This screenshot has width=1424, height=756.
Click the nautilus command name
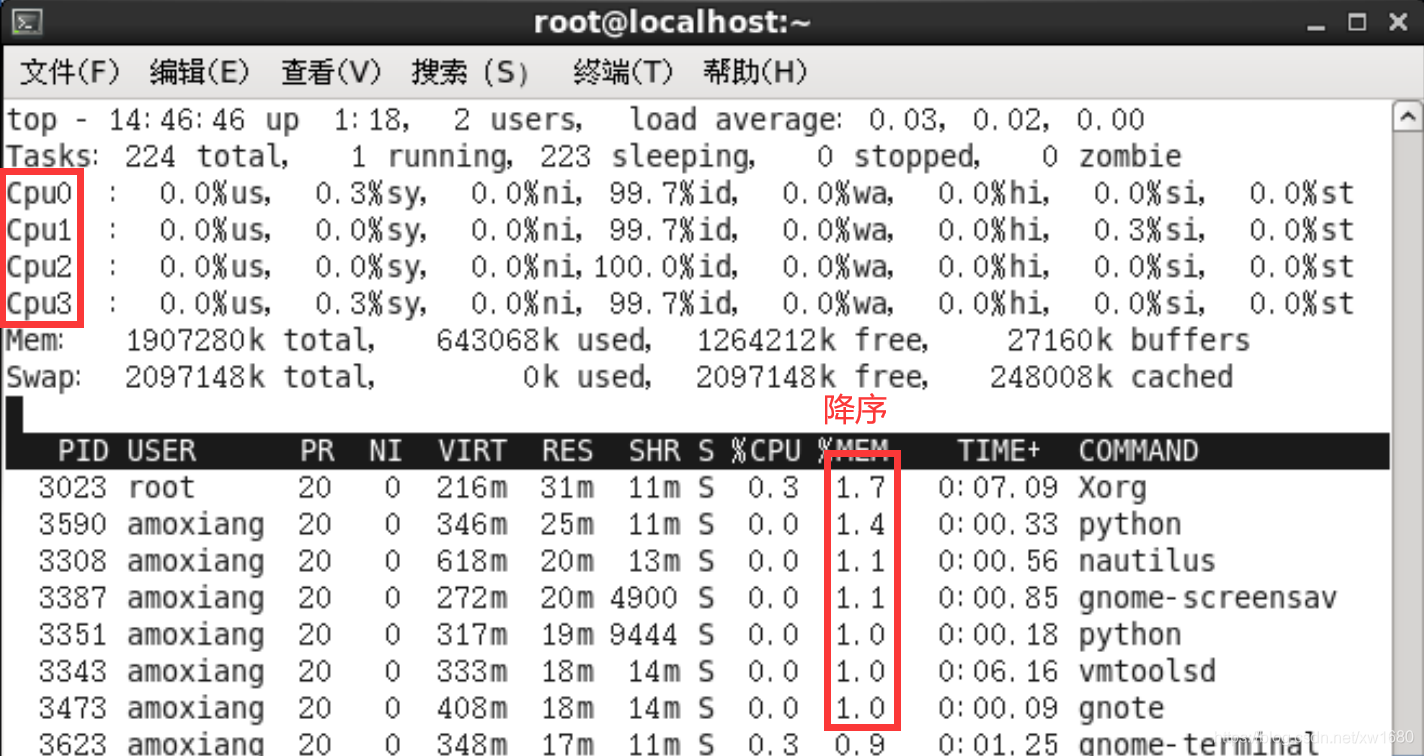click(x=1147, y=561)
